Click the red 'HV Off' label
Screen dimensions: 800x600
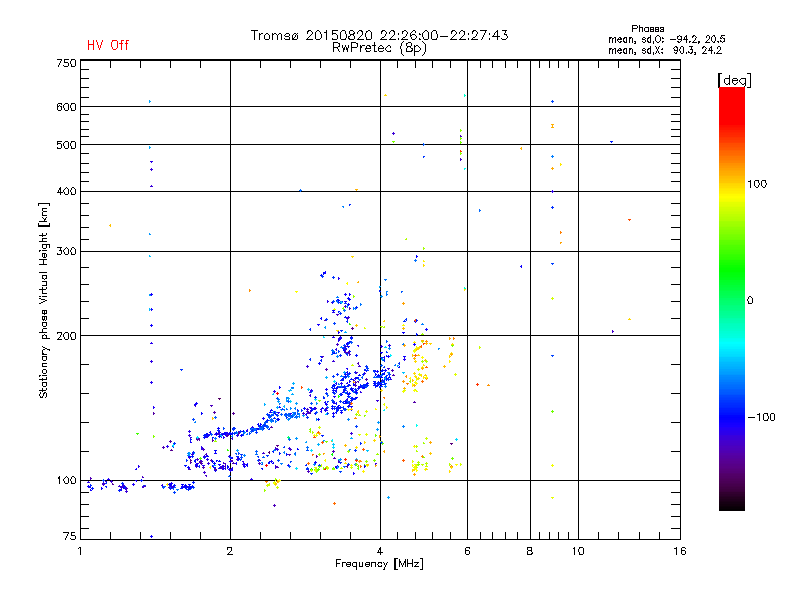(108, 45)
